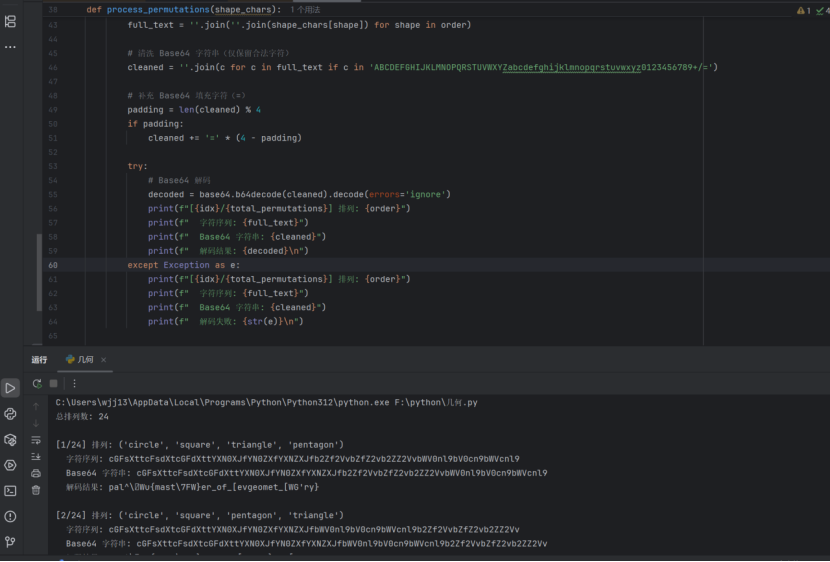Click the 'if padding:' statement

(x=155, y=124)
